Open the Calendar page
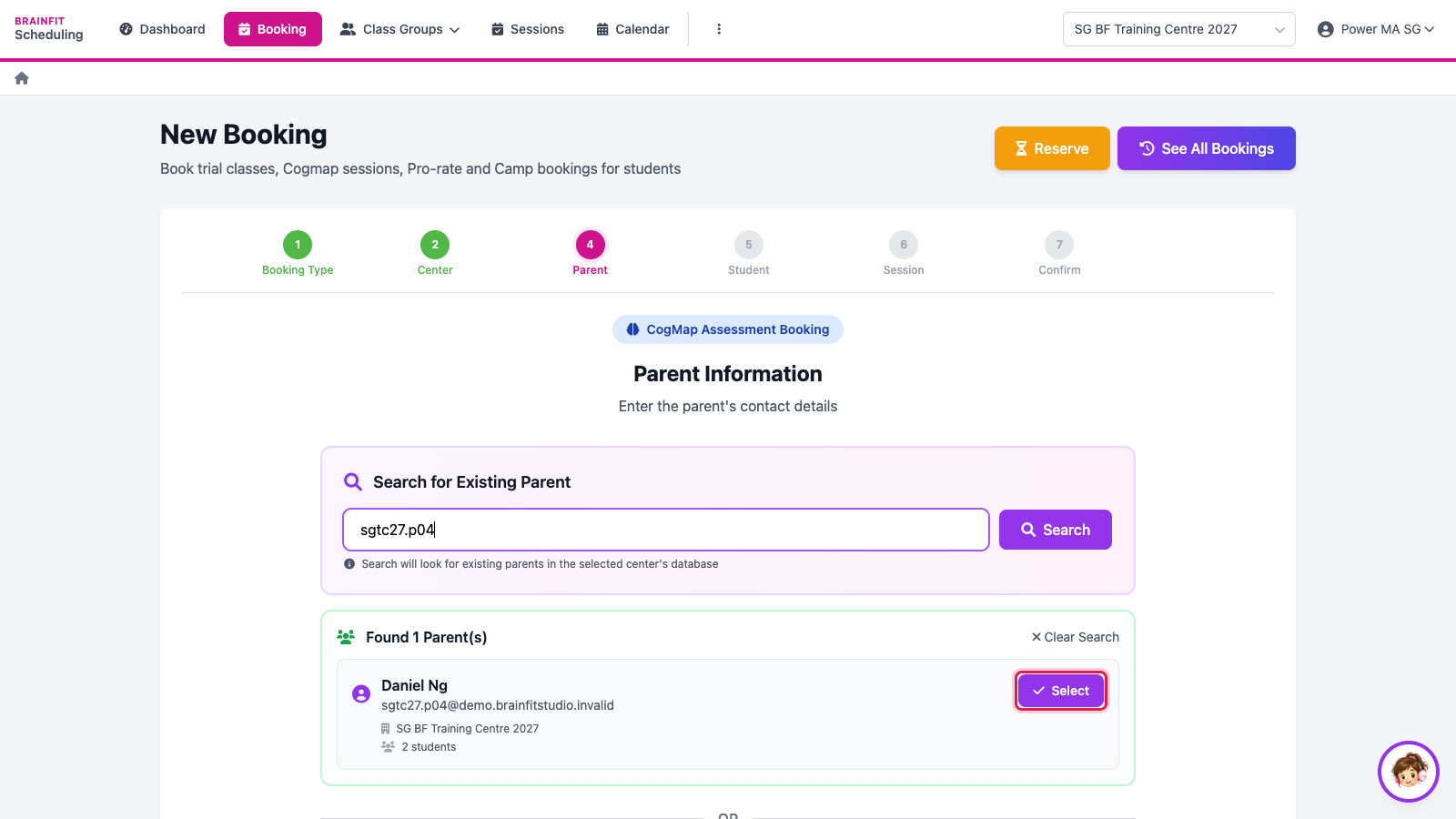The image size is (1456, 819). pyautogui.click(x=632, y=29)
